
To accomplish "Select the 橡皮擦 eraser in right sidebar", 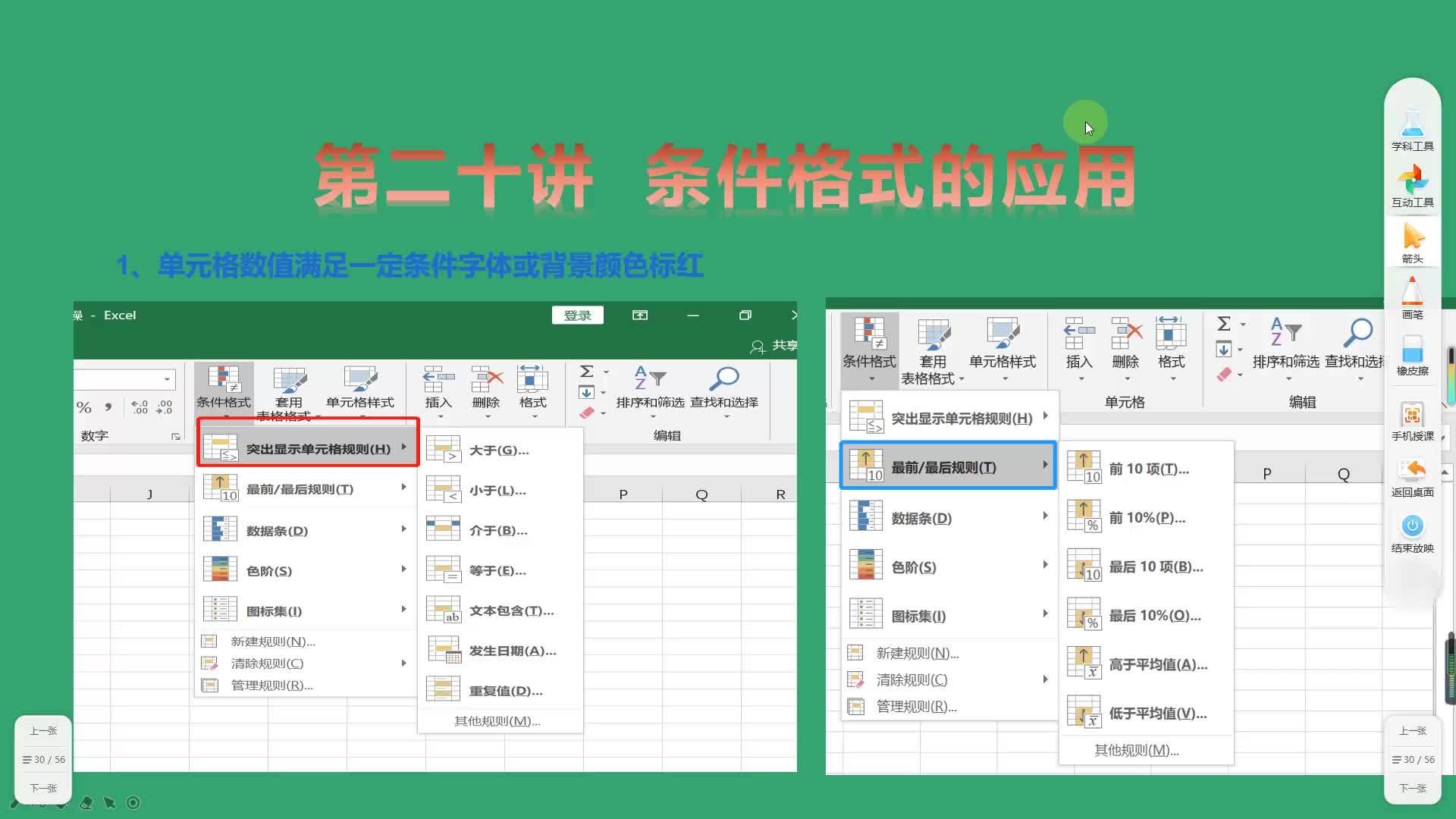I will (x=1412, y=354).
